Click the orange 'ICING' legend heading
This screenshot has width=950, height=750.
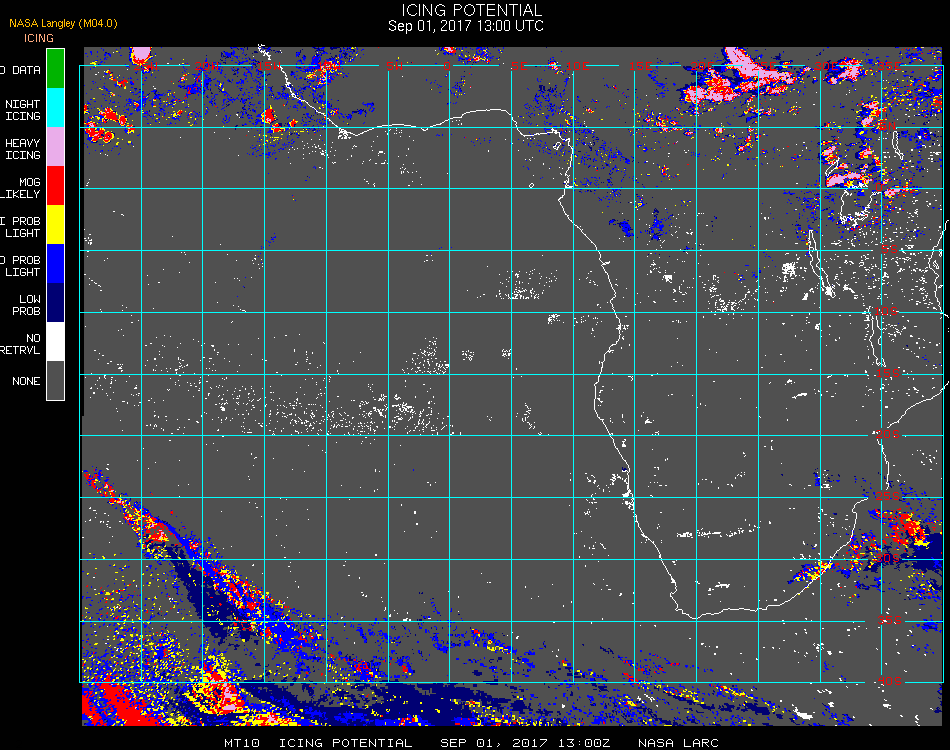39,38
